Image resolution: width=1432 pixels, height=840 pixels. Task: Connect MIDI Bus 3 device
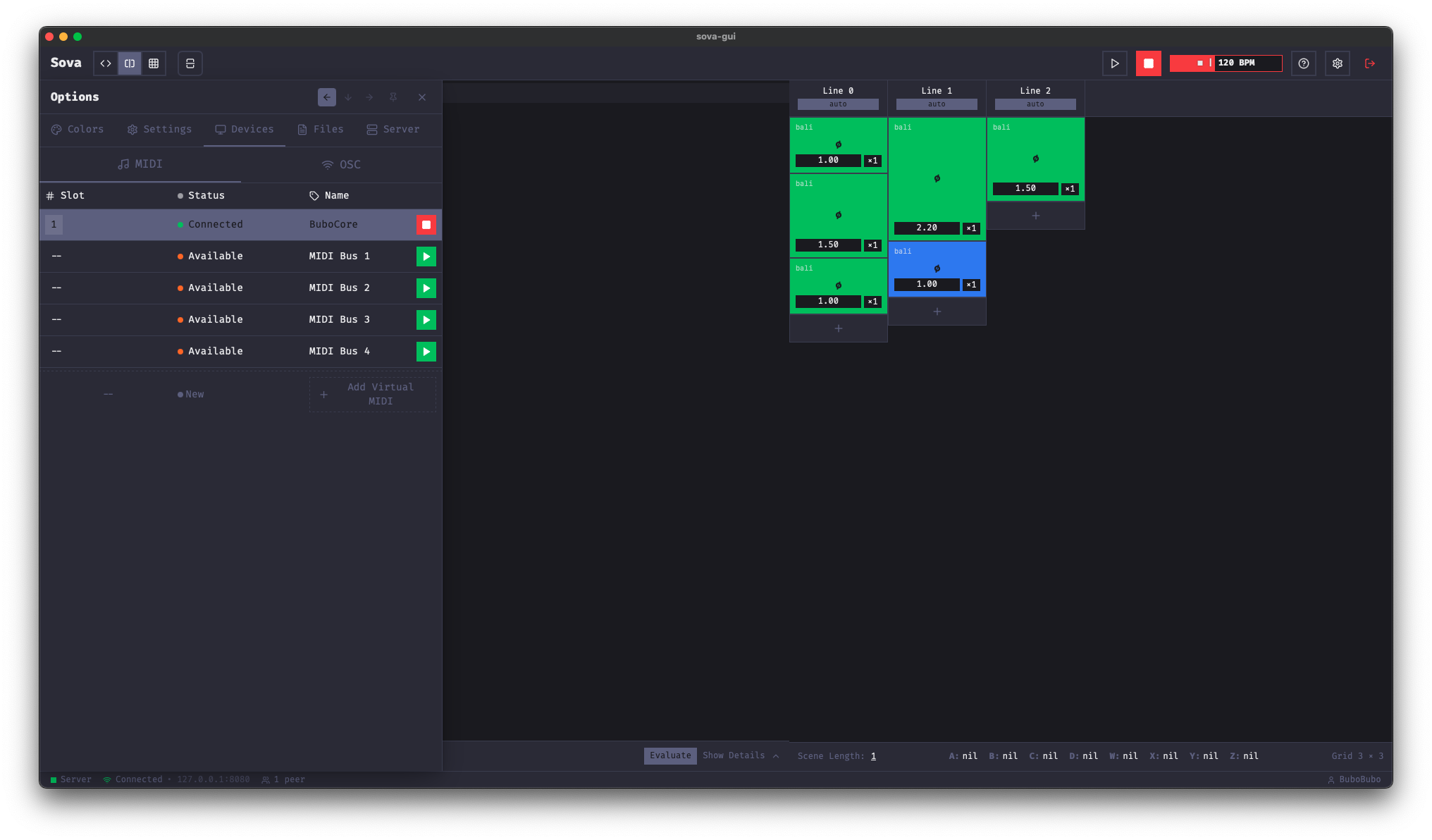(426, 320)
